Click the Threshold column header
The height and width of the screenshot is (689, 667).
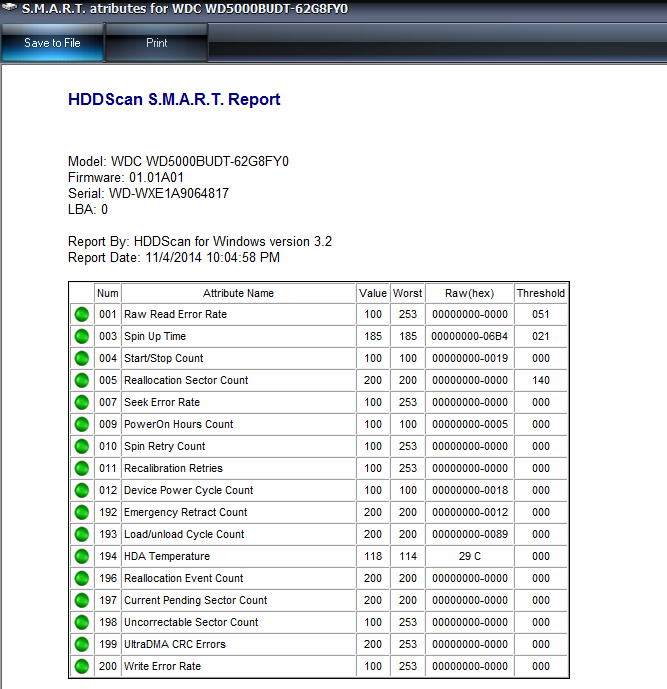tap(540, 293)
